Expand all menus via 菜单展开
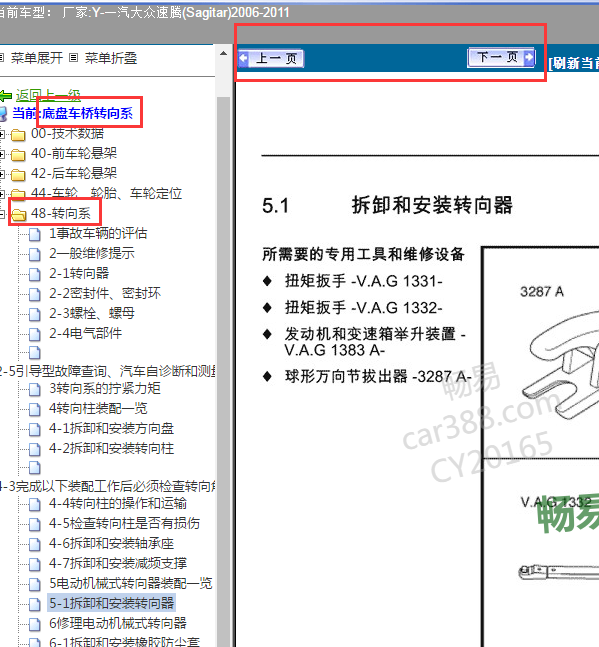The image size is (599, 647). pyautogui.click(x=36, y=58)
